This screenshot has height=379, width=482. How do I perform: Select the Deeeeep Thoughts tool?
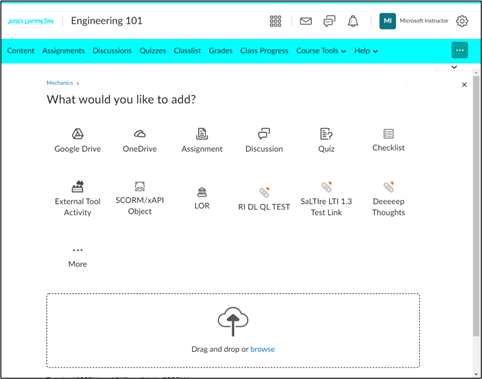click(x=388, y=199)
